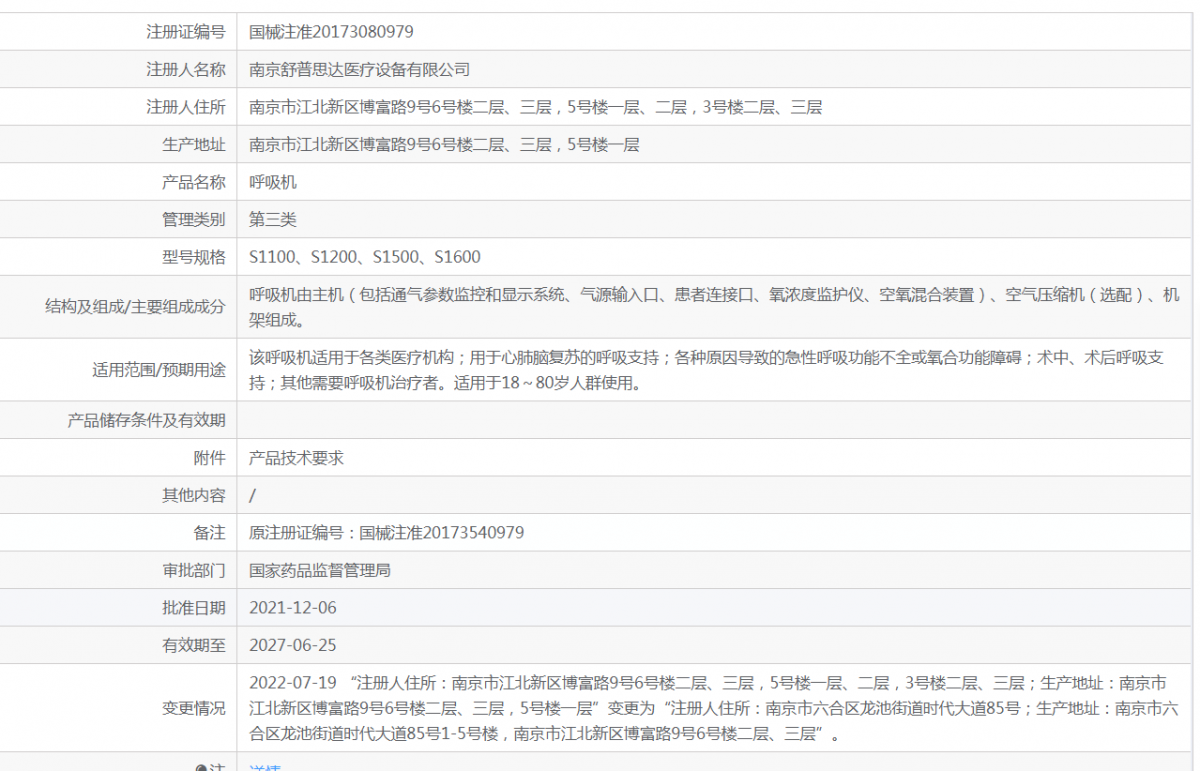Click the 适用范围/预期用途 label
Viewport: 1200px width, 771px height.
tap(159, 370)
